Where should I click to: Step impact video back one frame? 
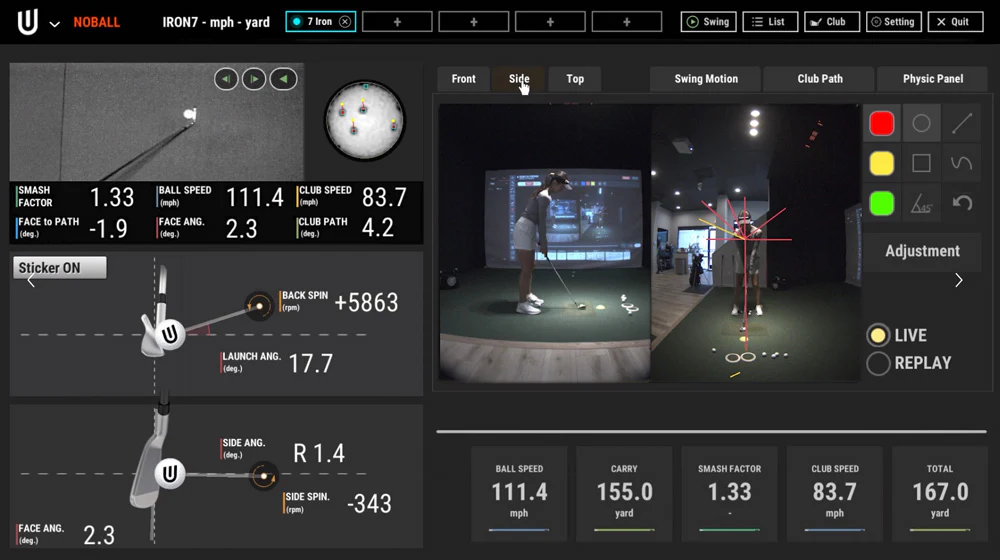(x=226, y=79)
